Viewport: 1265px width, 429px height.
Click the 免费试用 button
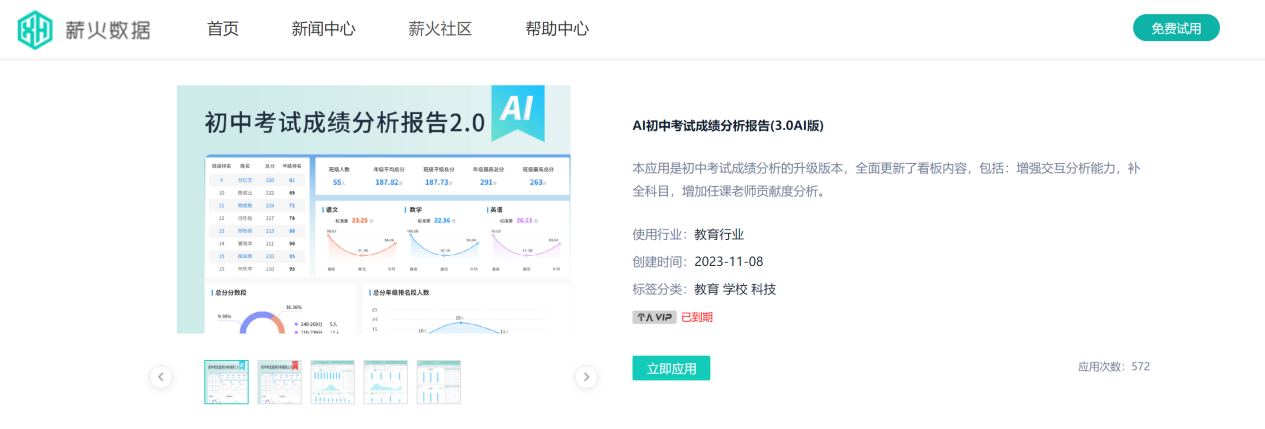1176,28
